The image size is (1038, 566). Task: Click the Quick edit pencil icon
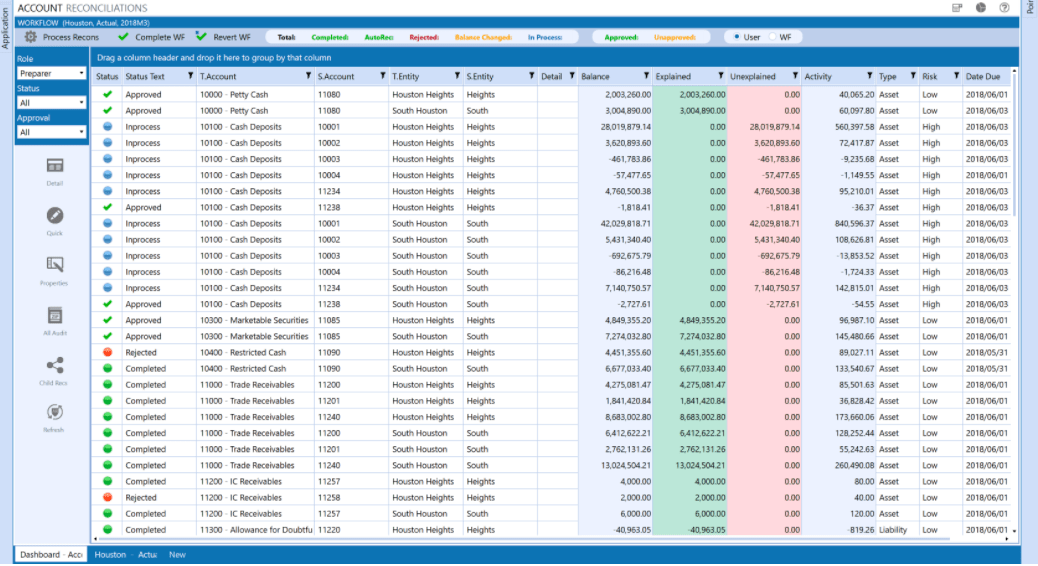tap(55, 216)
